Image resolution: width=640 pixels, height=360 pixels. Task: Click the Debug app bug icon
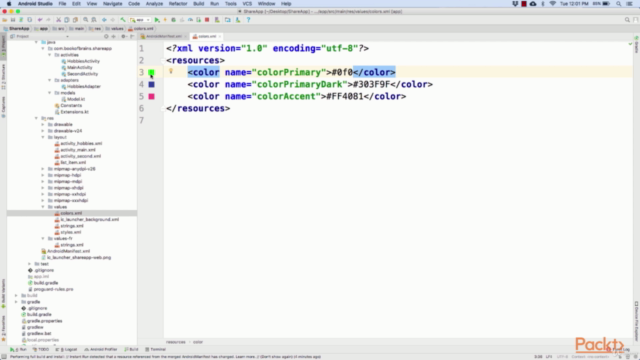[173, 20]
